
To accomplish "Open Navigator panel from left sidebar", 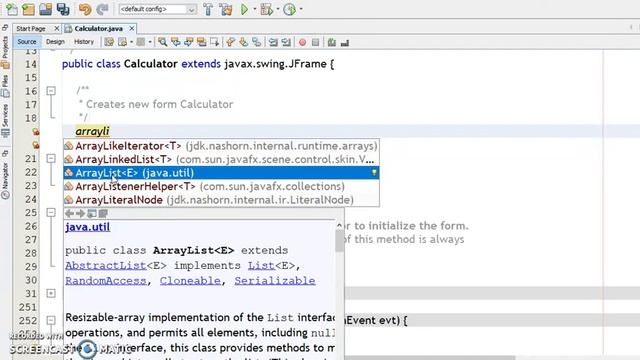I will tap(5, 180).
